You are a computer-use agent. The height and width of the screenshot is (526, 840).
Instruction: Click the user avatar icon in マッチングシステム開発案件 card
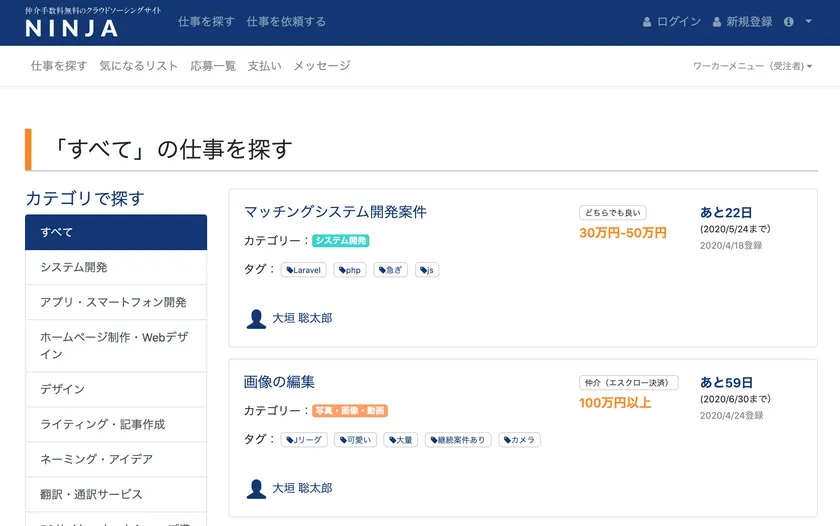[x=256, y=318]
